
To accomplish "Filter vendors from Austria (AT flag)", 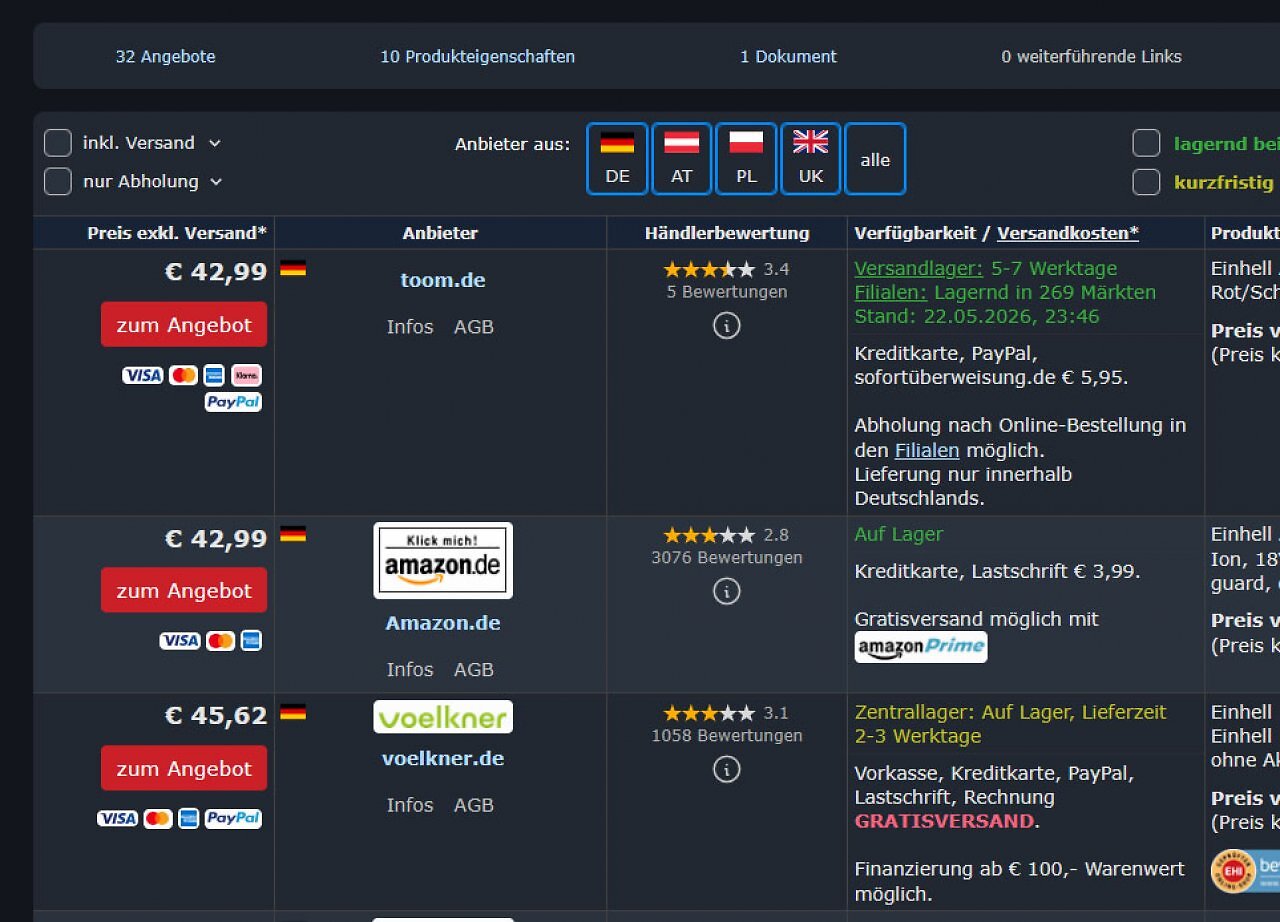I will (x=681, y=159).
